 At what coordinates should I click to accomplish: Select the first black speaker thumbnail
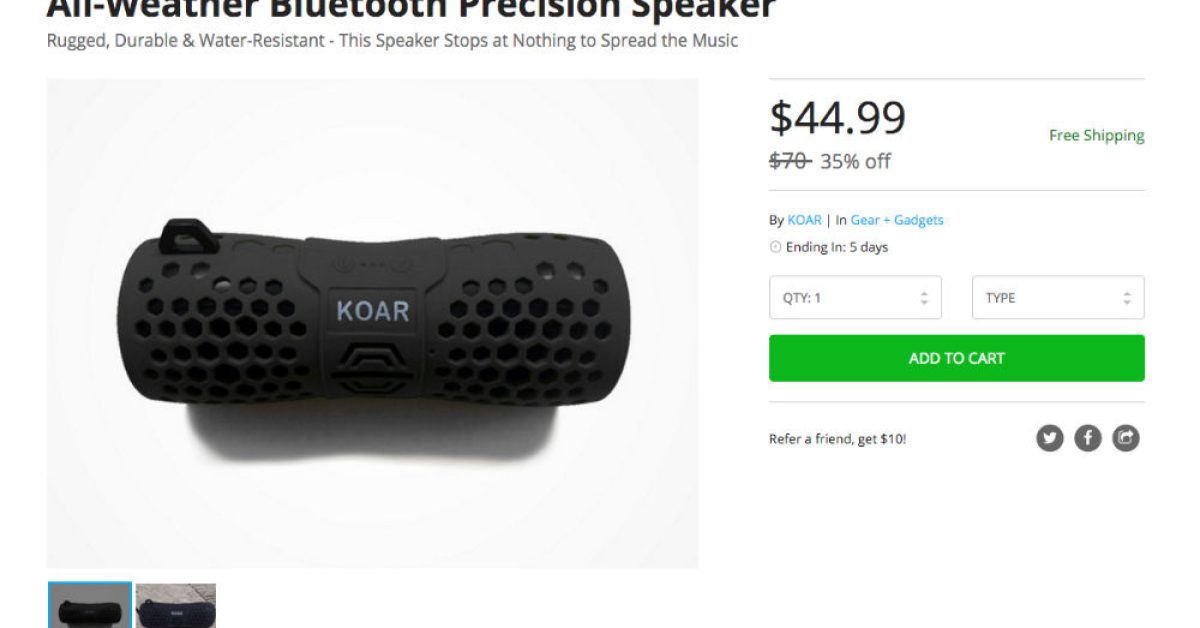90,606
